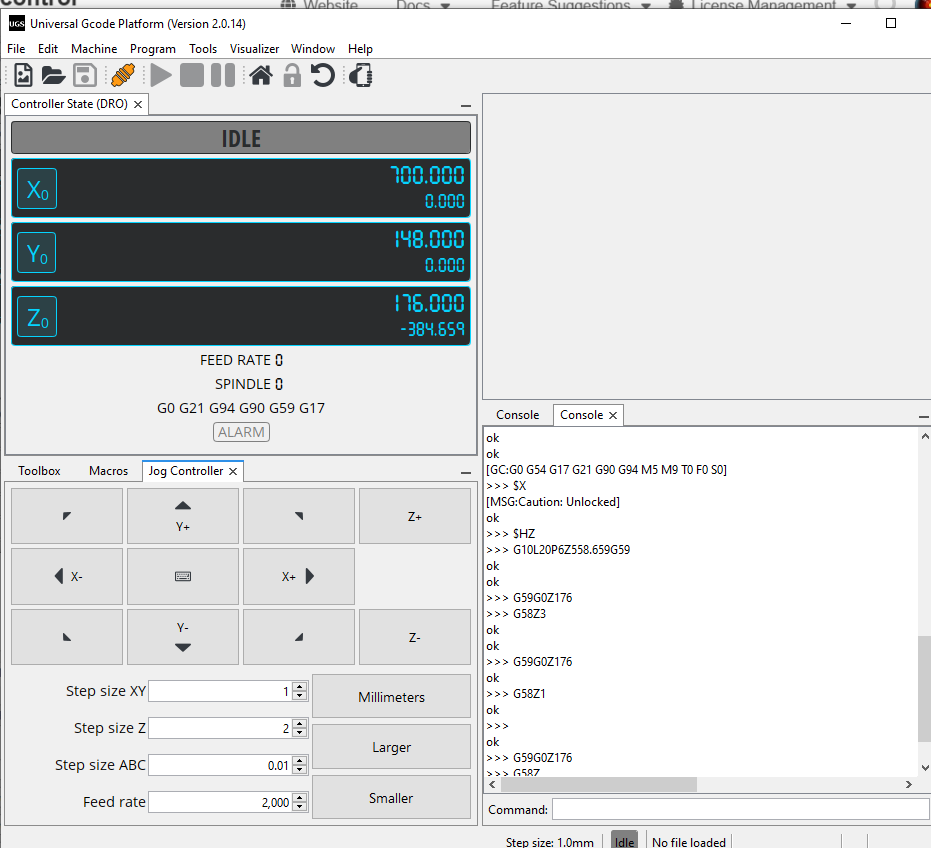The width and height of the screenshot is (931, 848).
Task: Increase Step size XY spinner up arrow
Action: point(300,686)
